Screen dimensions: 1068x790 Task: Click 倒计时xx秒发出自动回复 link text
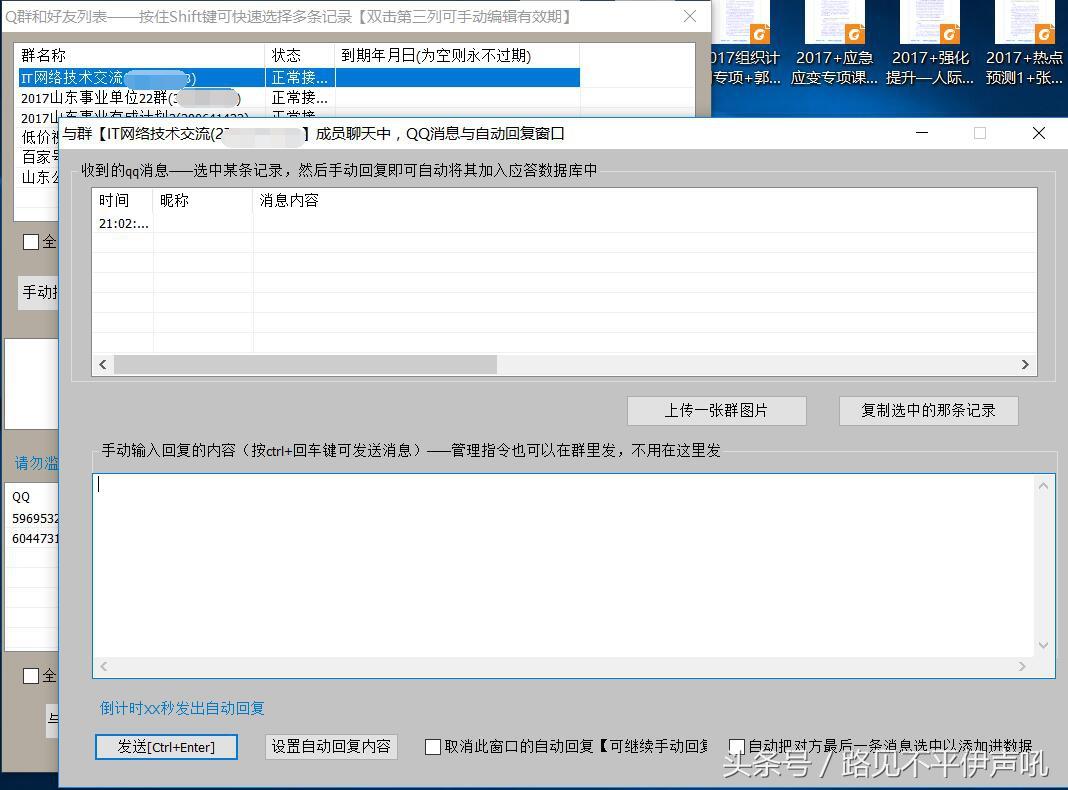point(182,708)
